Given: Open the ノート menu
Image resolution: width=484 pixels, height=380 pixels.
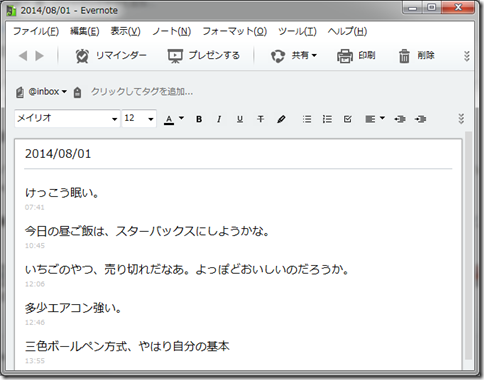Looking at the screenshot, I should click(x=171, y=31).
